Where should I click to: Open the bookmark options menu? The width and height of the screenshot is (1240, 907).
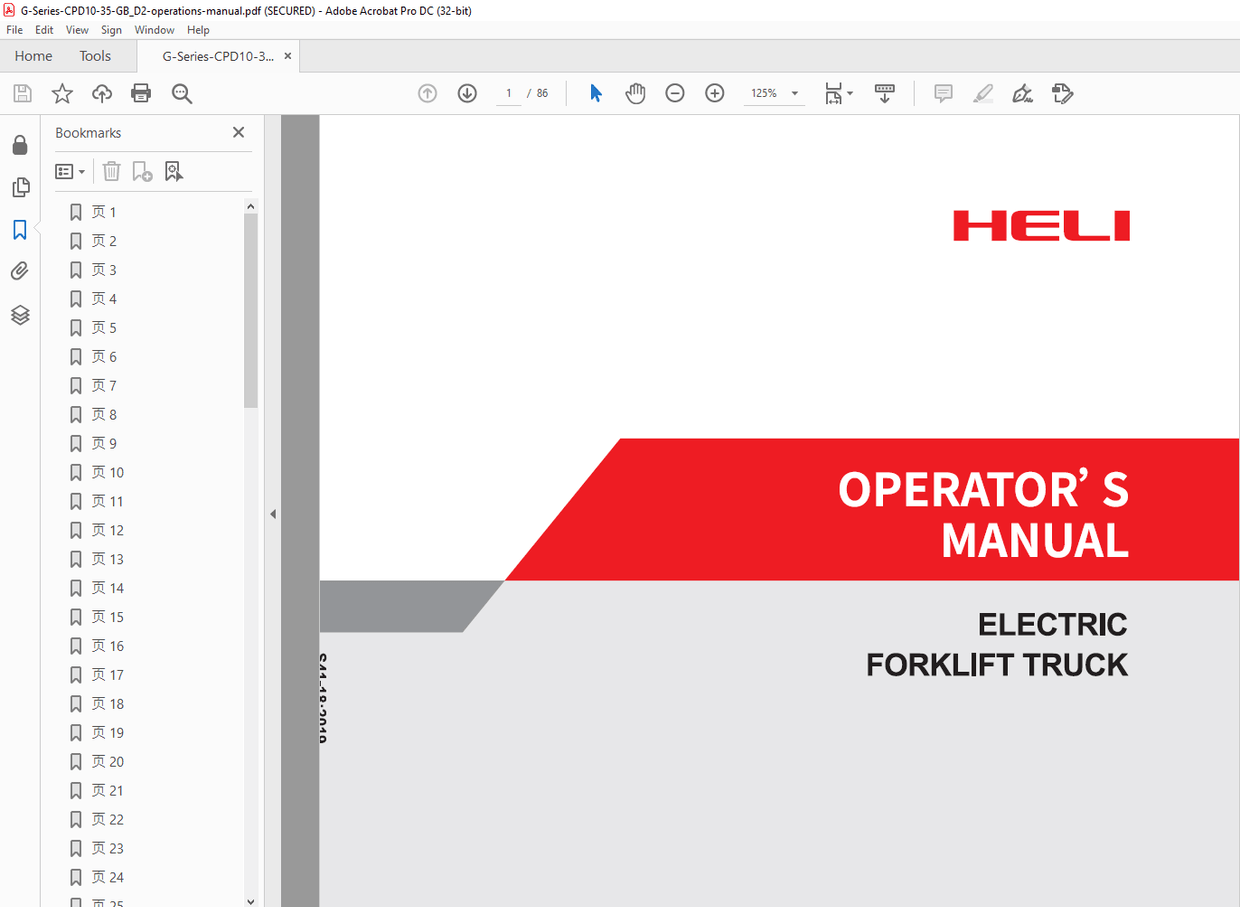click(70, 171)
